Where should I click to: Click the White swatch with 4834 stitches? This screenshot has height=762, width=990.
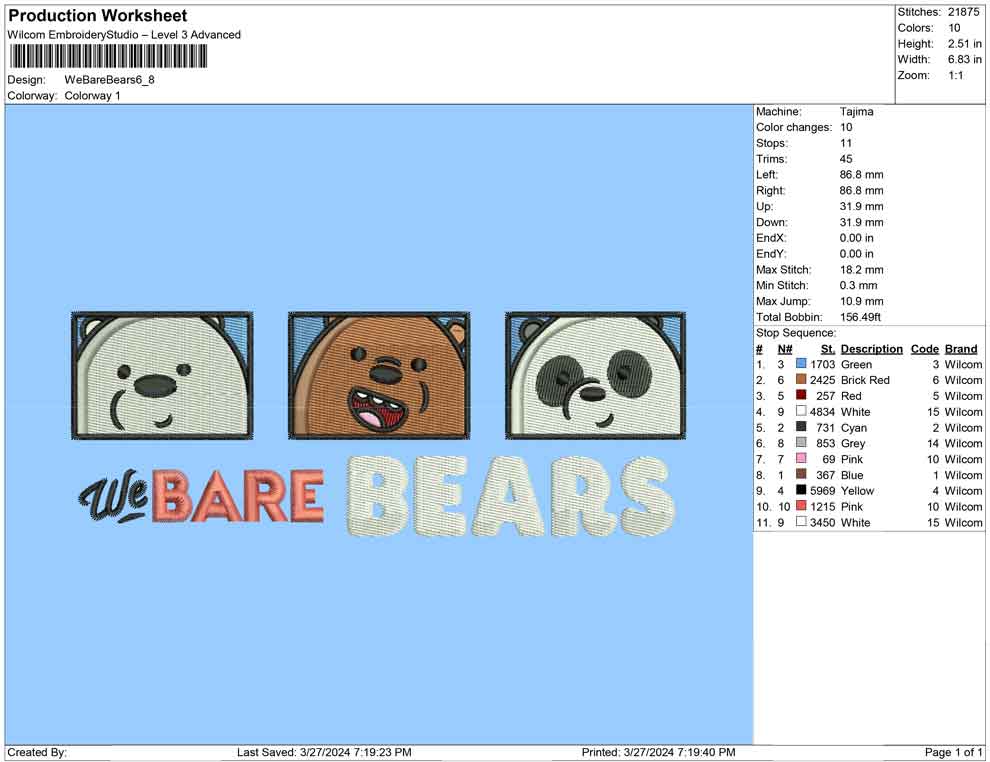click(x=801, y=411)
